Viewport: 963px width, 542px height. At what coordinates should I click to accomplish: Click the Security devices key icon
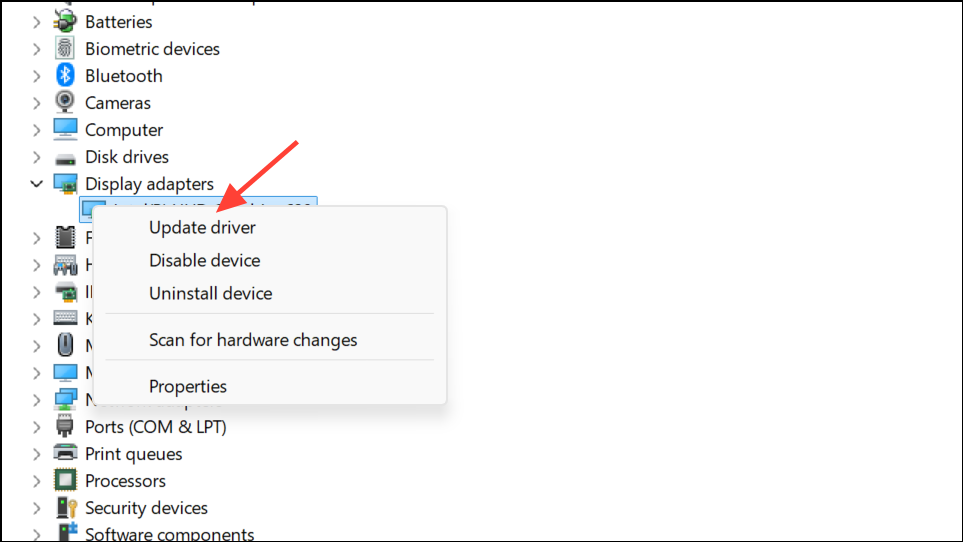66,508
